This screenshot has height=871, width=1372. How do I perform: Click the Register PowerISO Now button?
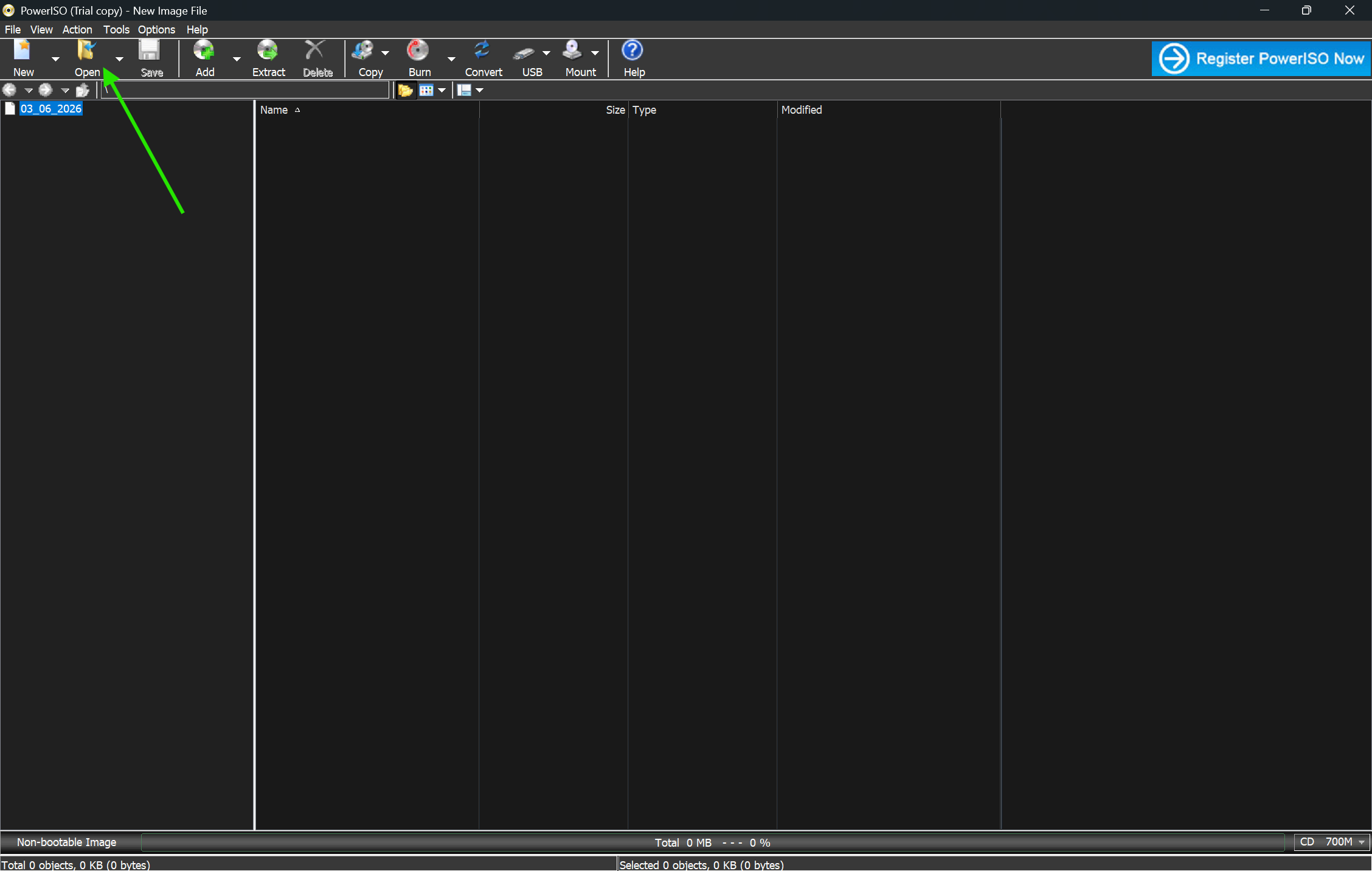click(x=1261, y=58)
